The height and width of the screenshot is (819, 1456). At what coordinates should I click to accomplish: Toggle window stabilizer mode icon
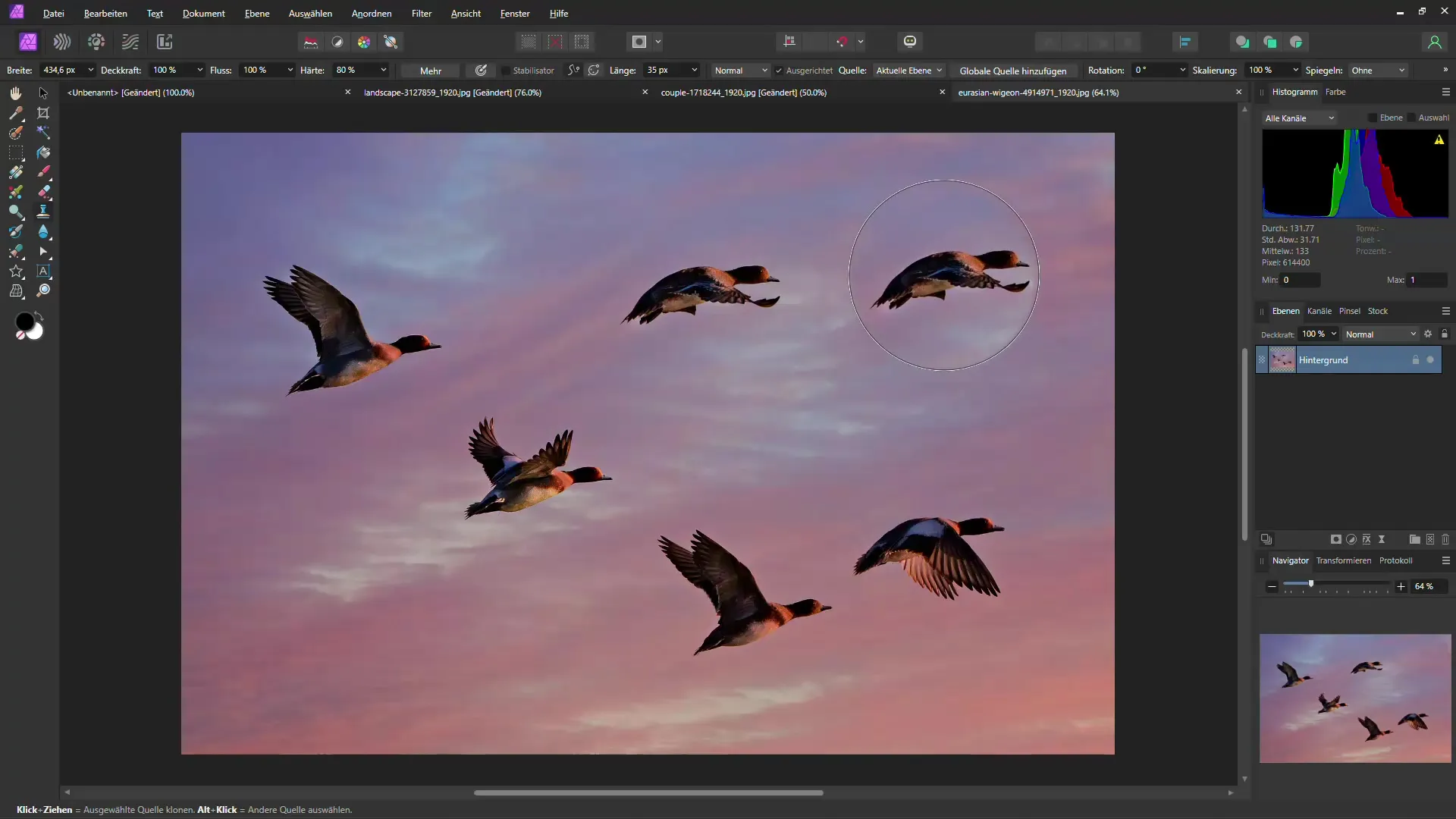tap(594, 70)
